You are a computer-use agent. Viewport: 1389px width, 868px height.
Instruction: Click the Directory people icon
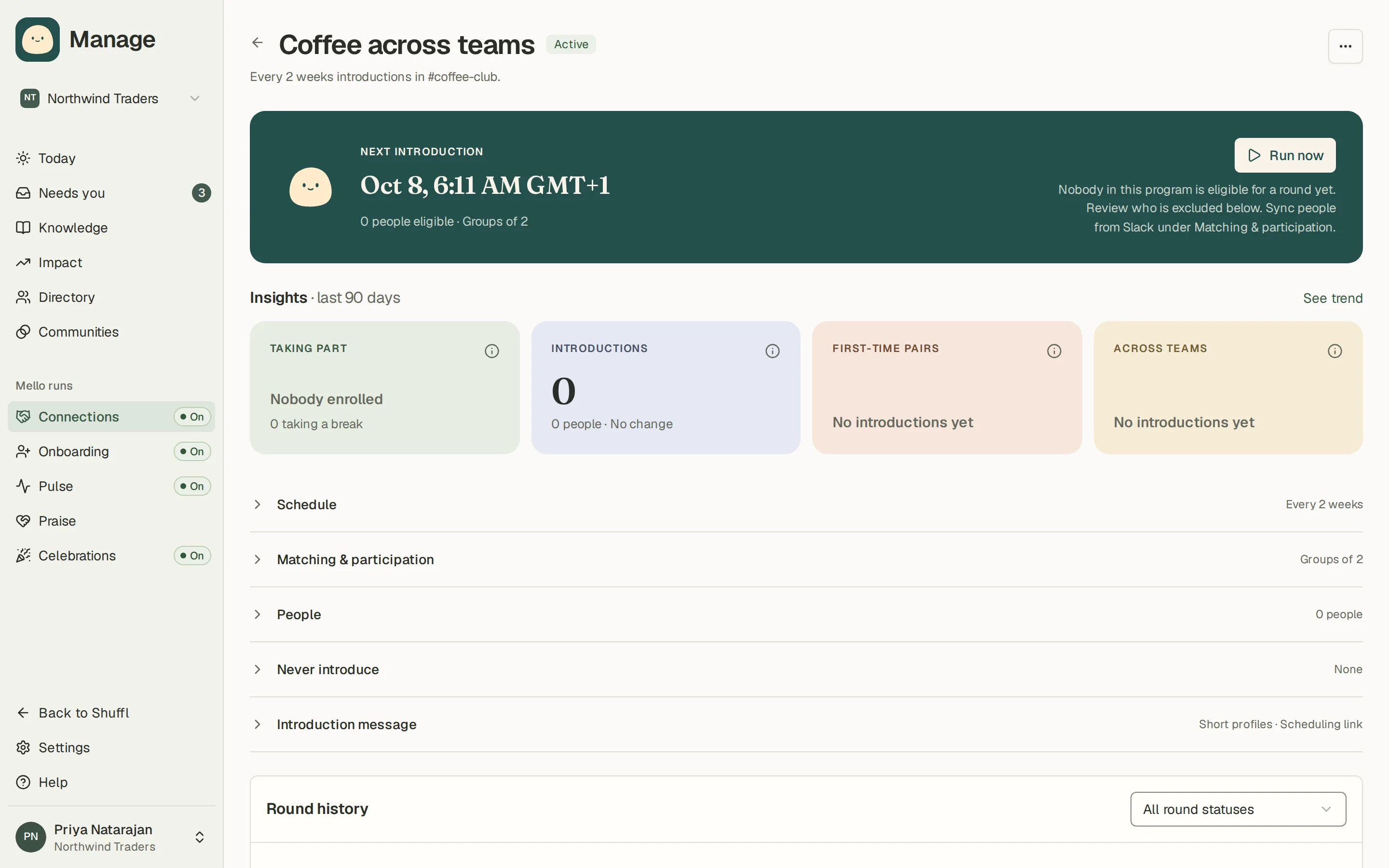23,298
